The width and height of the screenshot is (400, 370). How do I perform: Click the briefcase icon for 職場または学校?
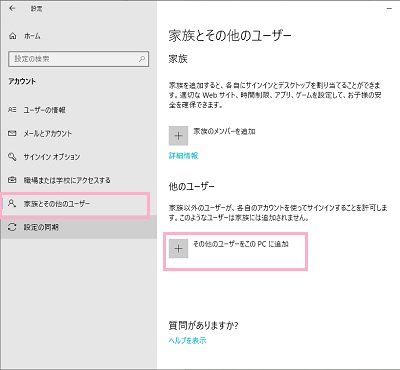coord(12,180)
